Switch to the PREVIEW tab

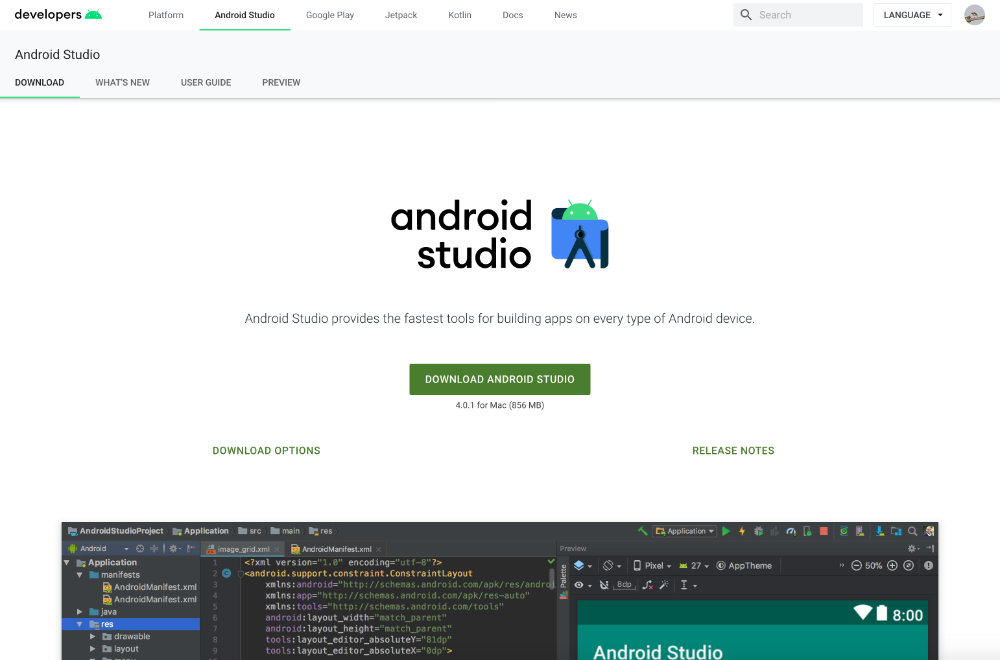click(x=281, y=82)
